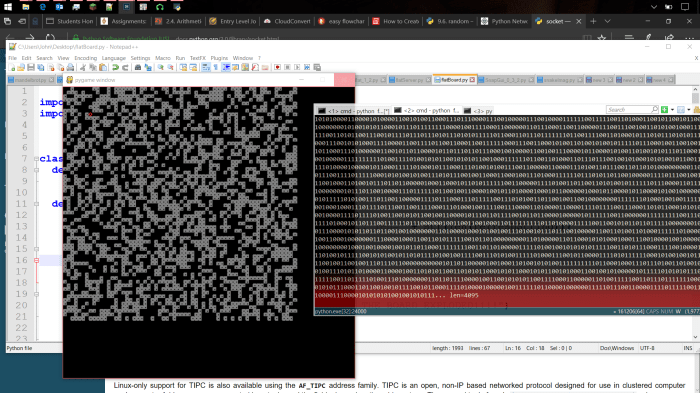Open the Edit menu in Notepad++
The width and height of the screenshot is (700, 393).
[26, 58]
